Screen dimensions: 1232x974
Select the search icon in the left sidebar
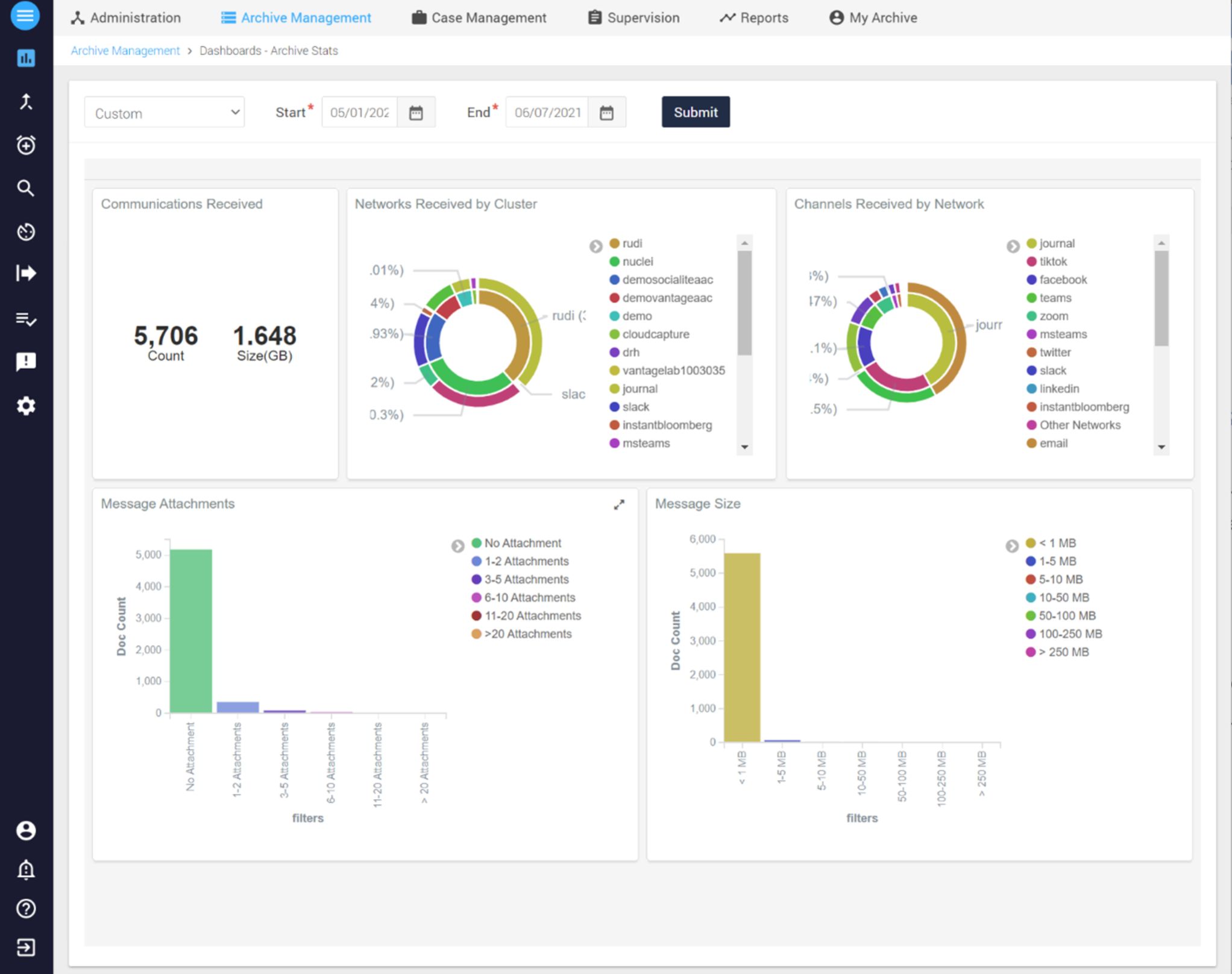(x=25, y=187)
